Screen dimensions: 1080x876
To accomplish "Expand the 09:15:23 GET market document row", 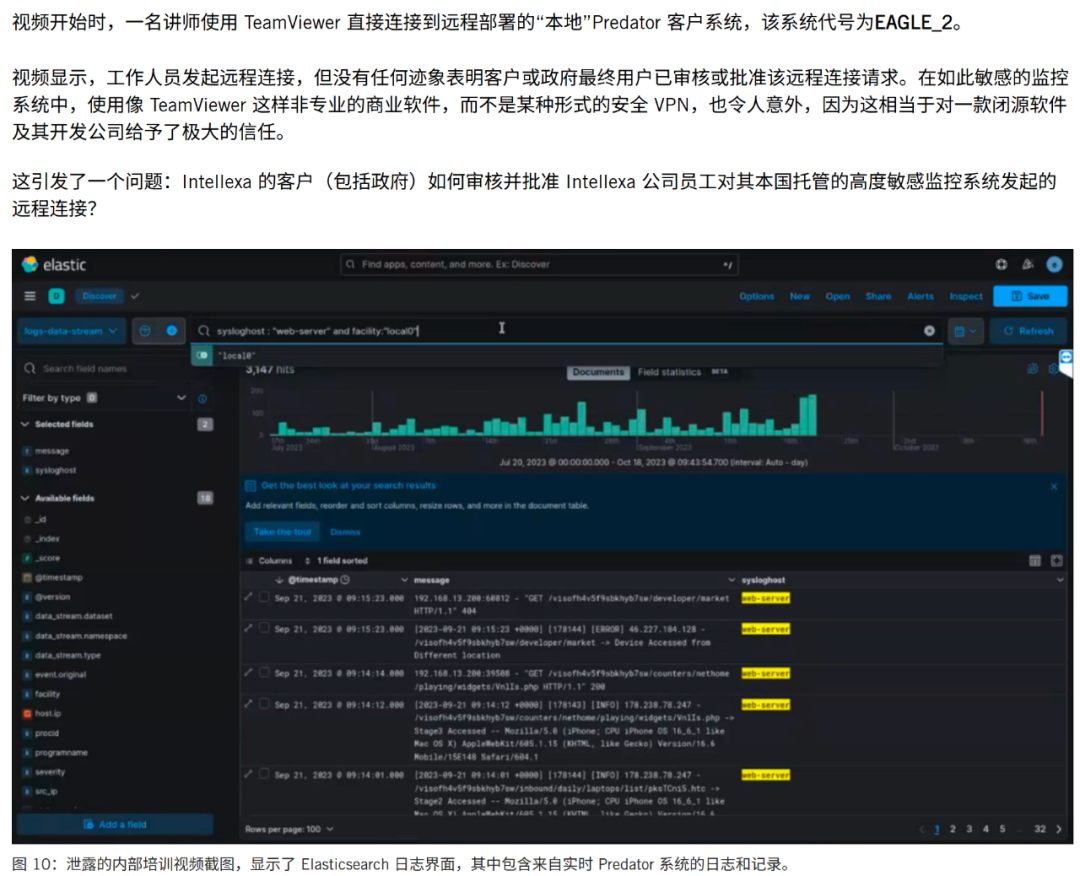I will [x=249, y=597].
